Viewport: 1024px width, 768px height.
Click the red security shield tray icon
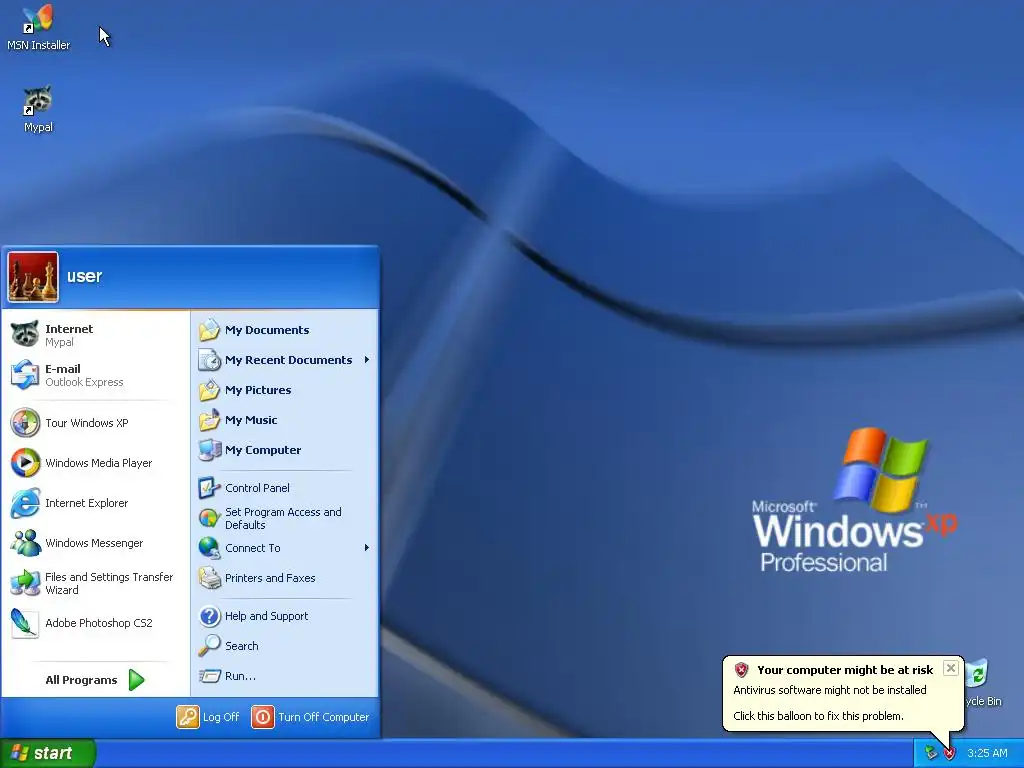pyautogui.click(x=950, y=754)
